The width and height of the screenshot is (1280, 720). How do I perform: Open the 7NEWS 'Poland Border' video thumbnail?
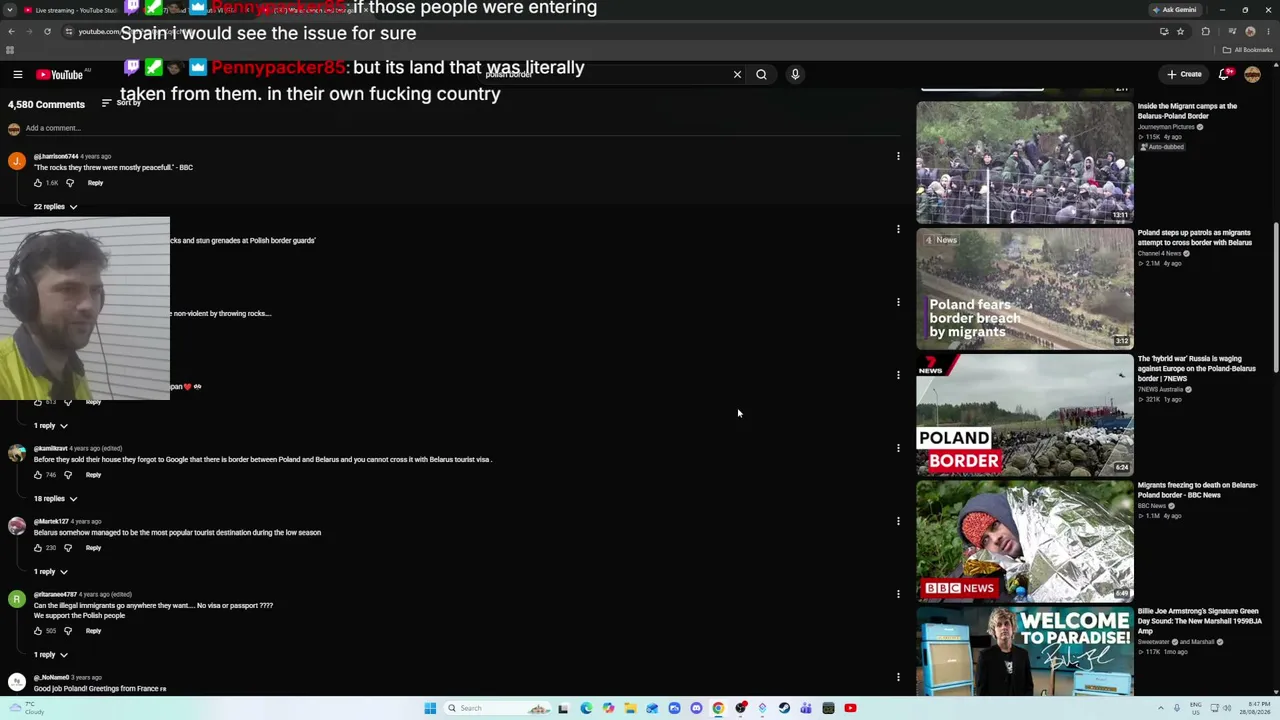[1025, 415]
